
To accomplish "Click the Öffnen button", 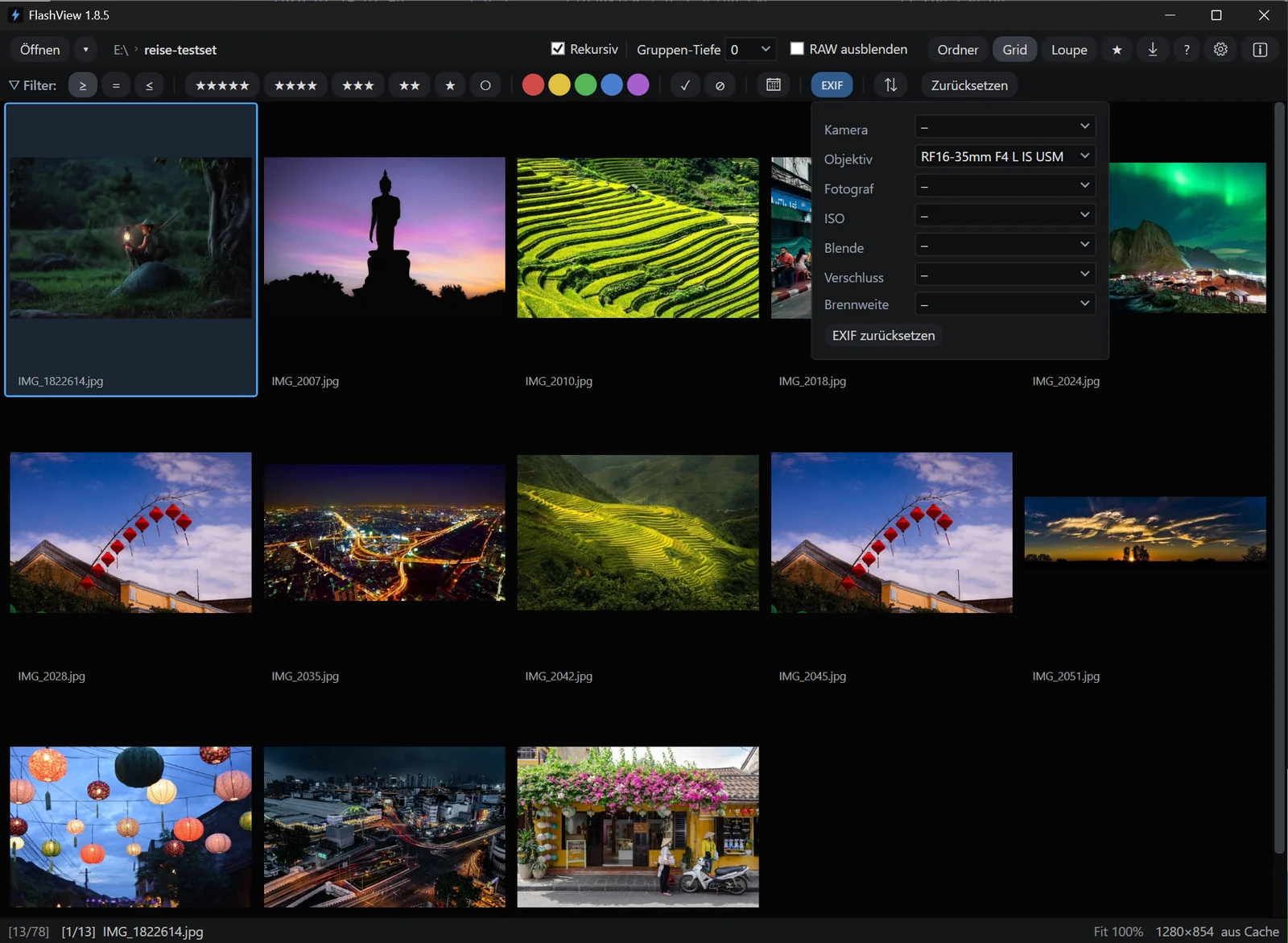I will pyautogui.click(x=40, y=50).
